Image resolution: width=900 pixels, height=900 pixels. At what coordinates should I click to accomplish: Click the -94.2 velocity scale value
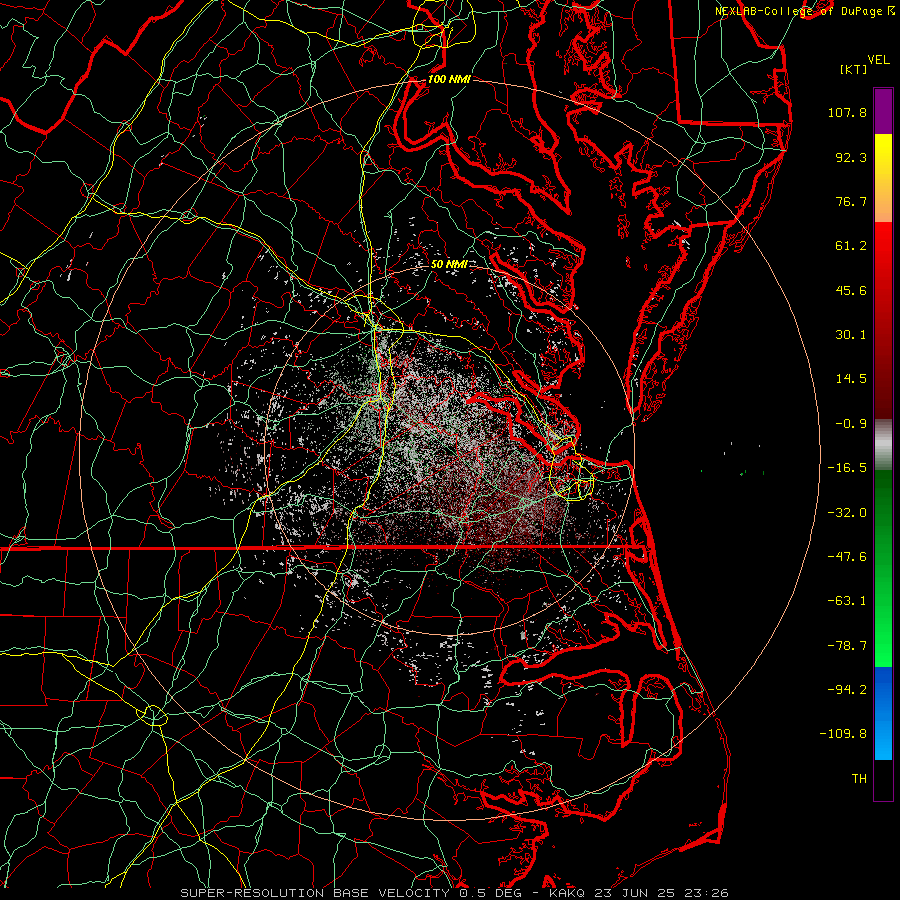click(847, 690)
